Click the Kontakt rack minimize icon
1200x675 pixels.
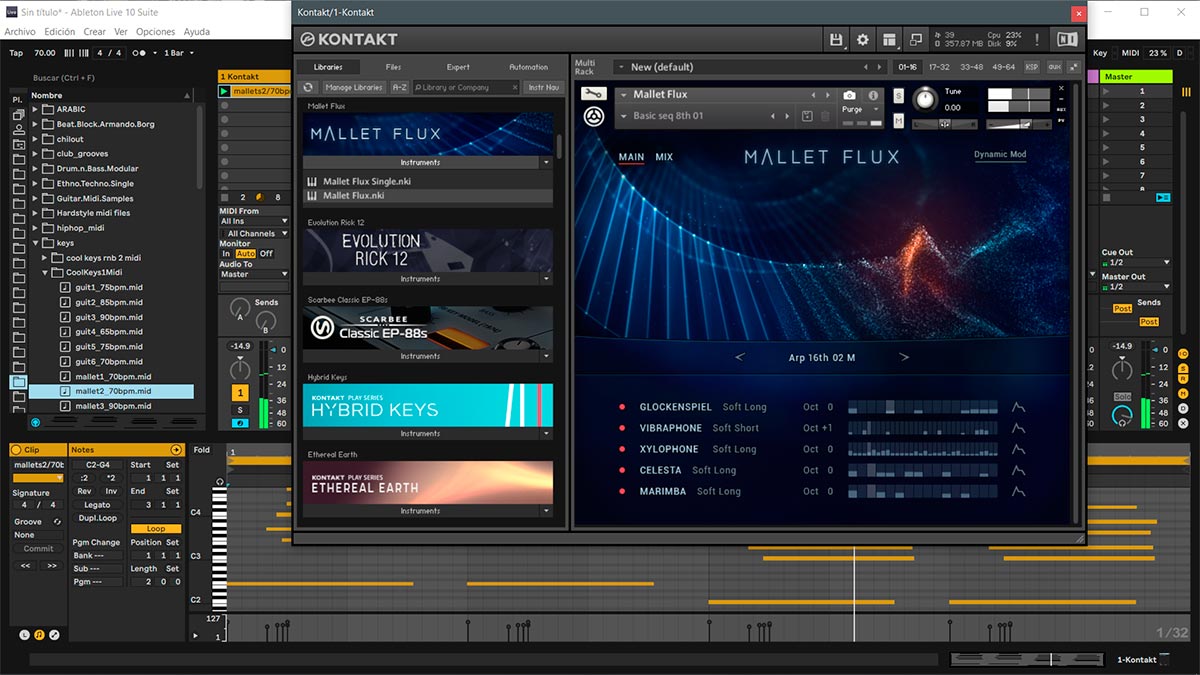point(1073,67)
